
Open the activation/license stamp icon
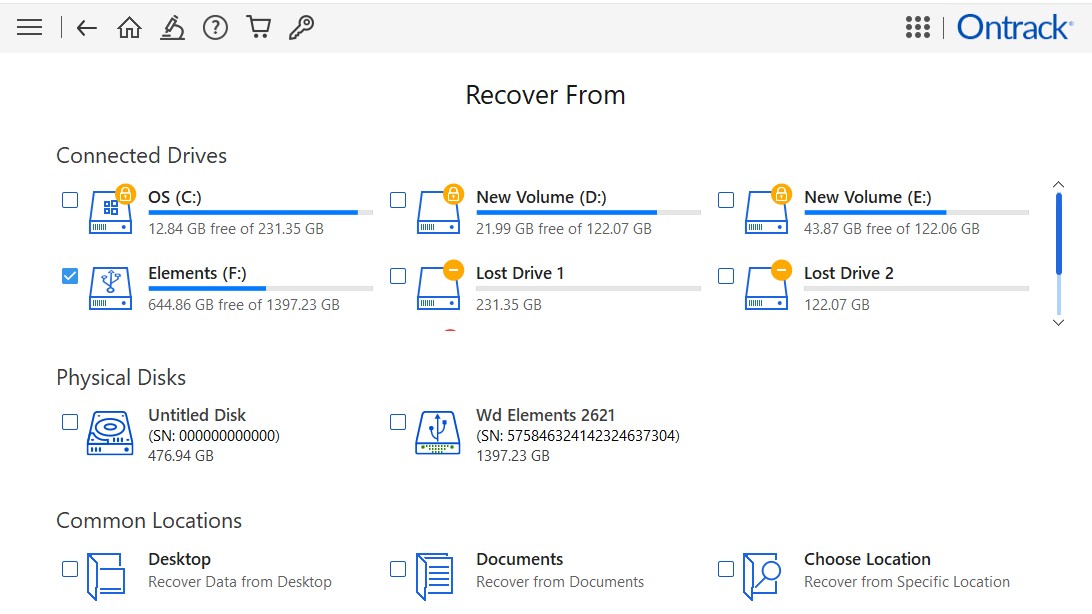(x=172, y=27)
